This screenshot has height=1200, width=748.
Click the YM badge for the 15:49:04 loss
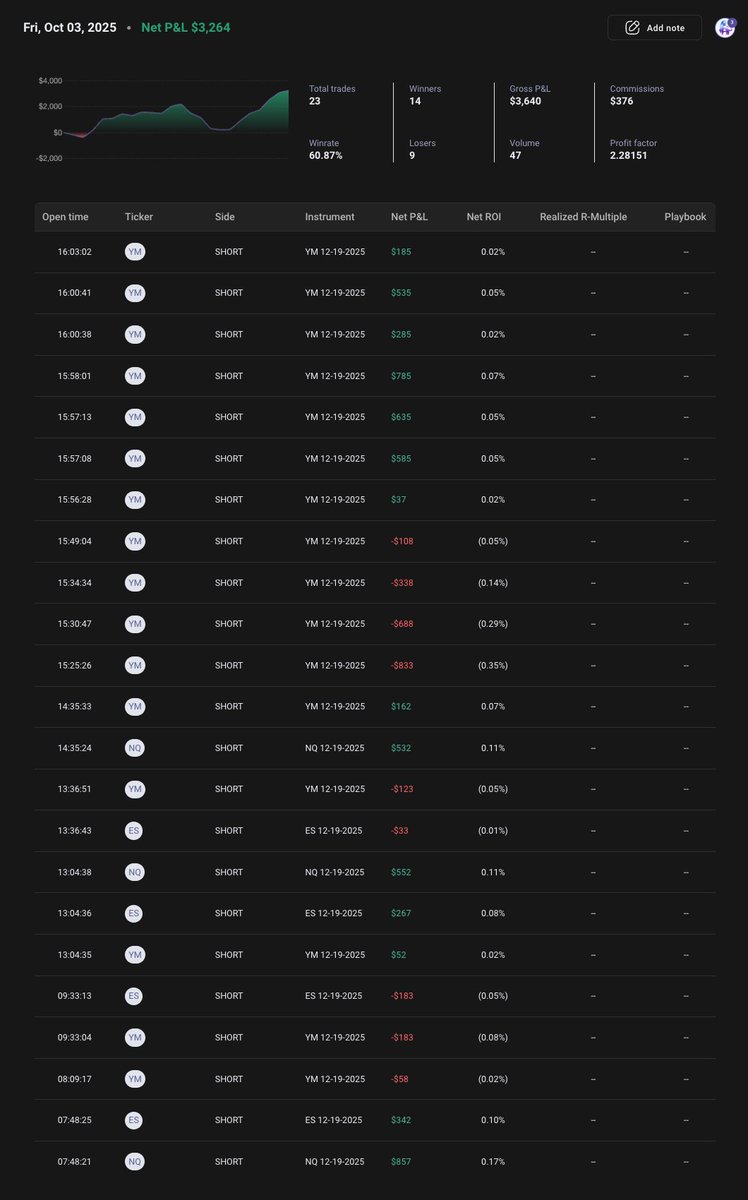[x=135, y=541]
